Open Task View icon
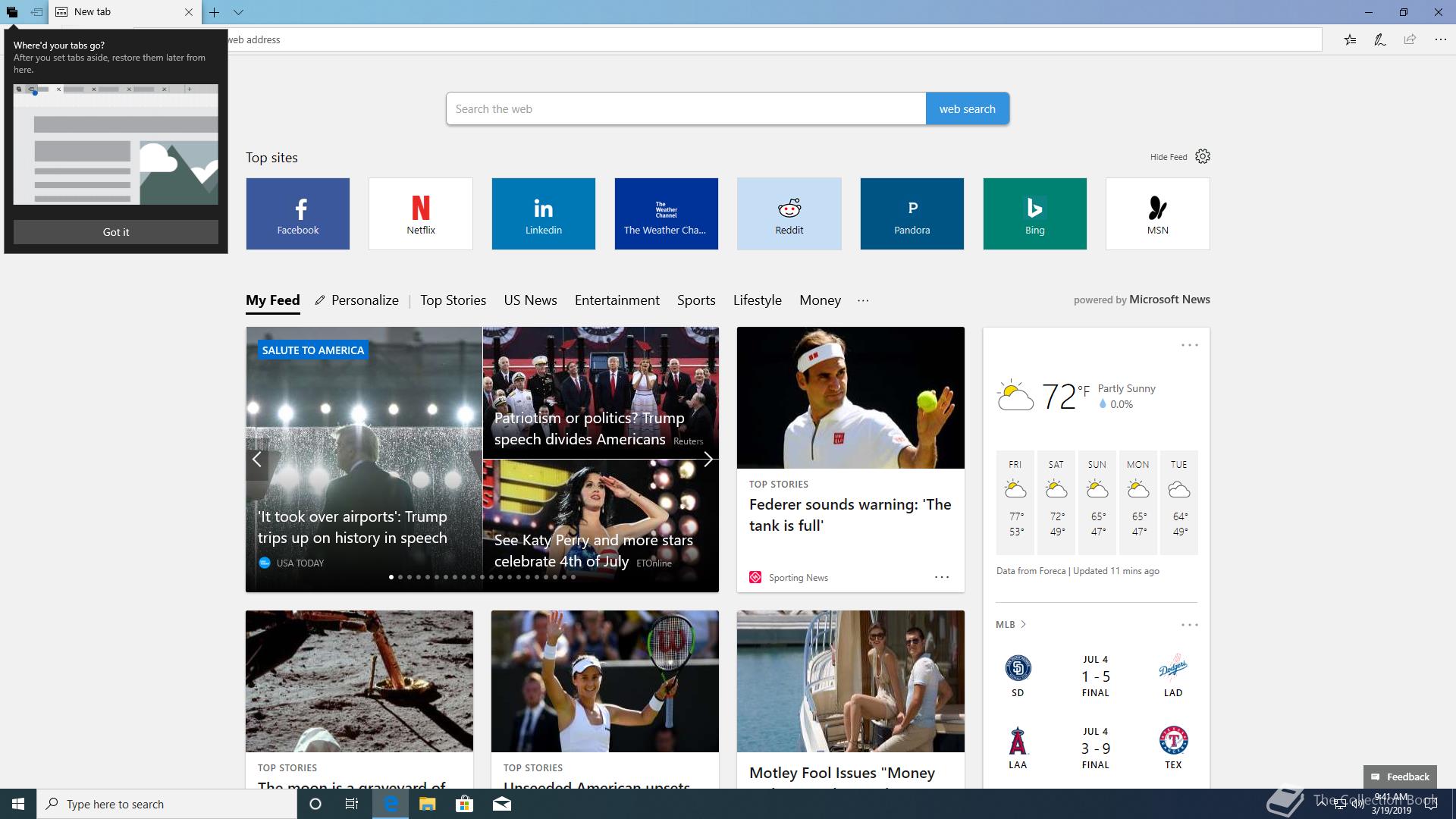 point(352,804)
